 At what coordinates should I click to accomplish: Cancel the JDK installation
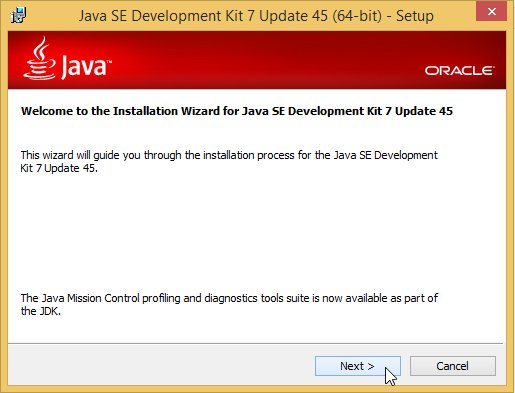[453, 366]
